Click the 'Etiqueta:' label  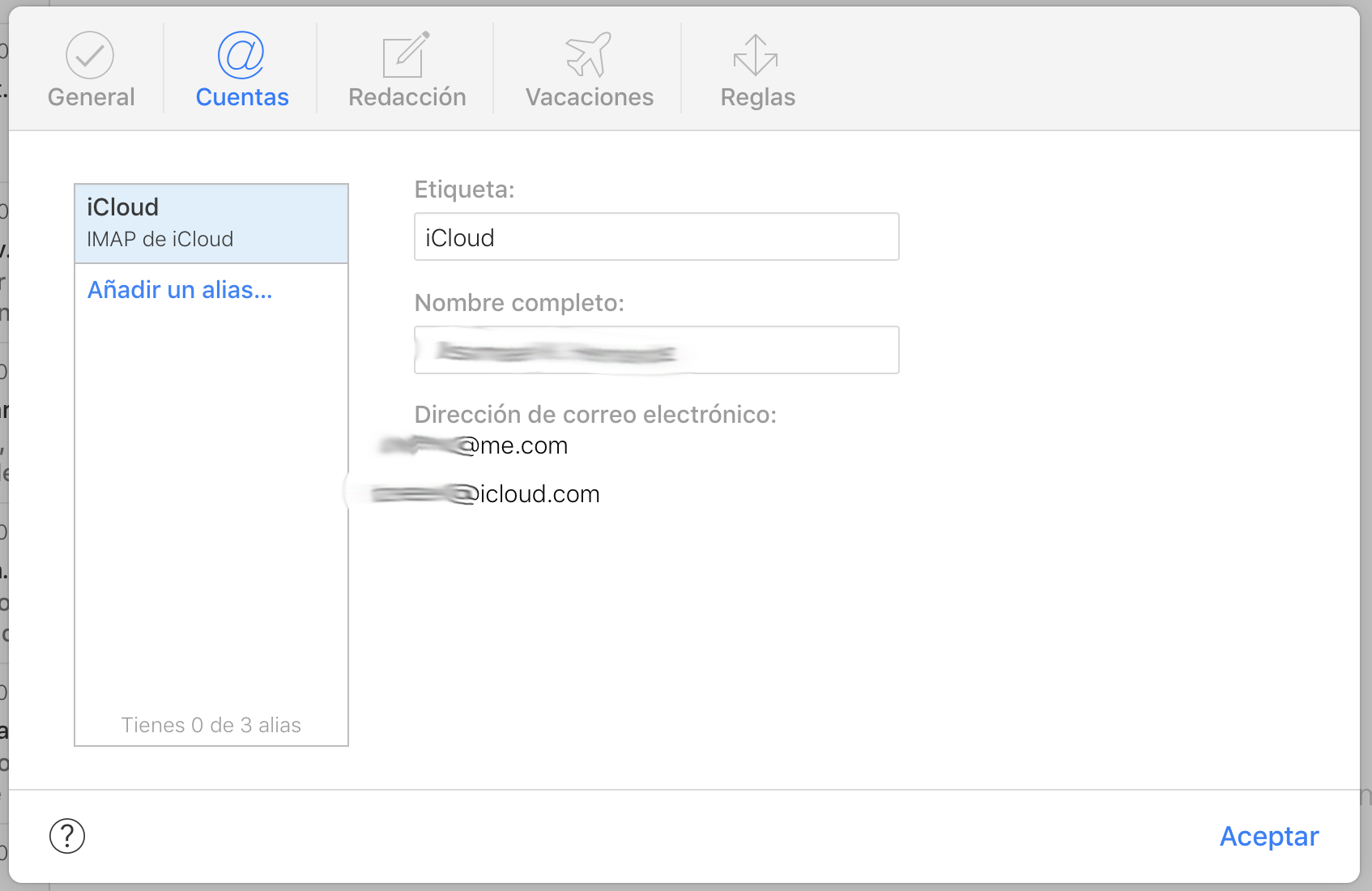tap(465, 190)
